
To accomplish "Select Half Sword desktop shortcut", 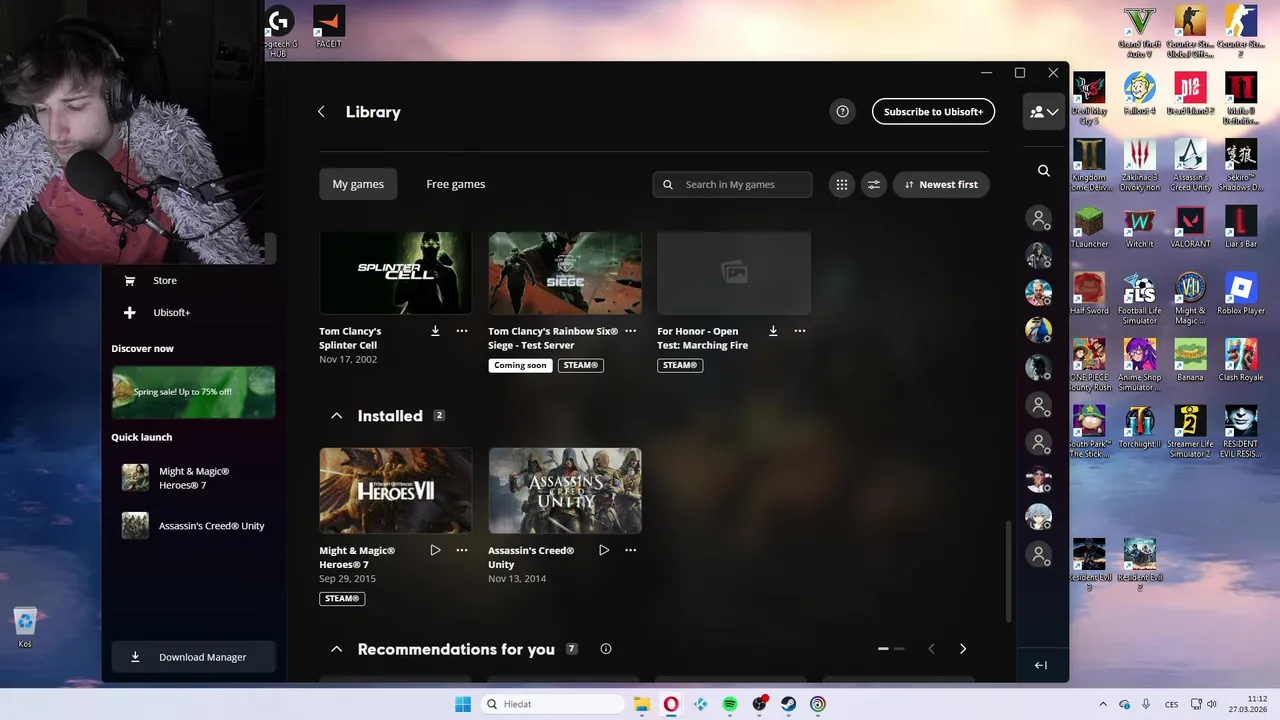I will pyautogui.click(x=1089, y=295).
